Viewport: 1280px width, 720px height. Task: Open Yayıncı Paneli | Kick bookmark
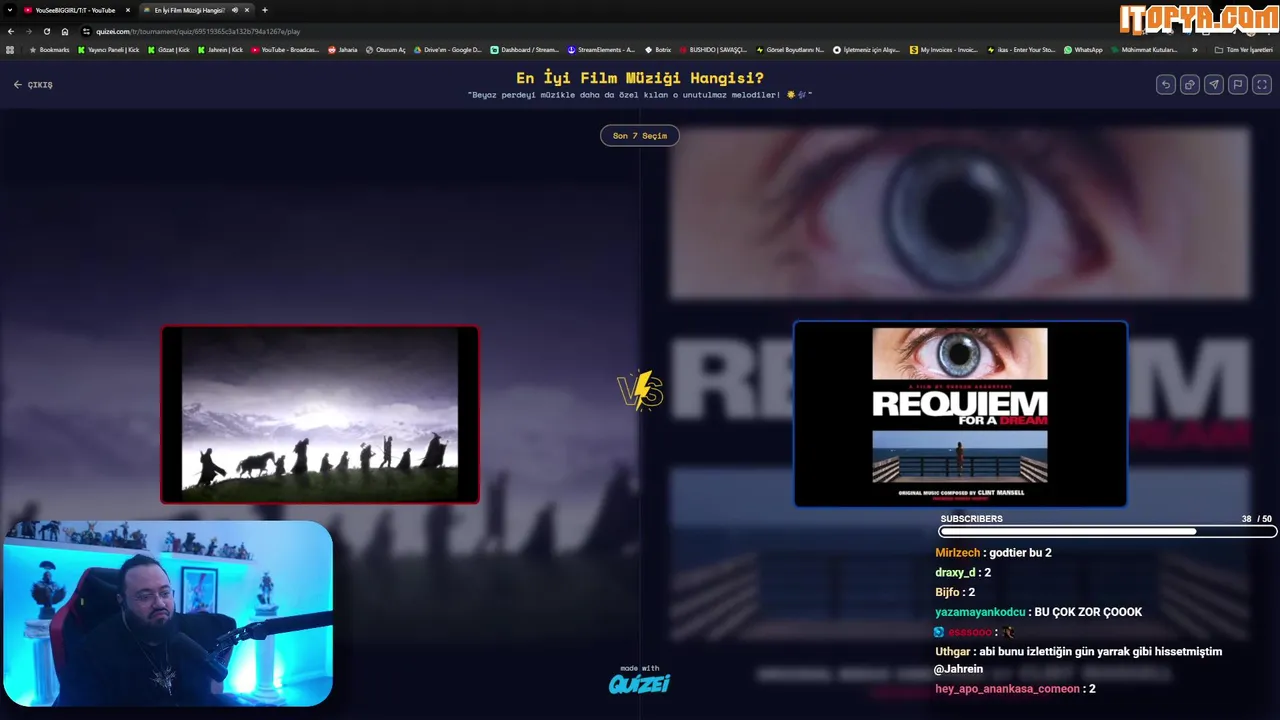pyautogui.click(x=109, y=49)
